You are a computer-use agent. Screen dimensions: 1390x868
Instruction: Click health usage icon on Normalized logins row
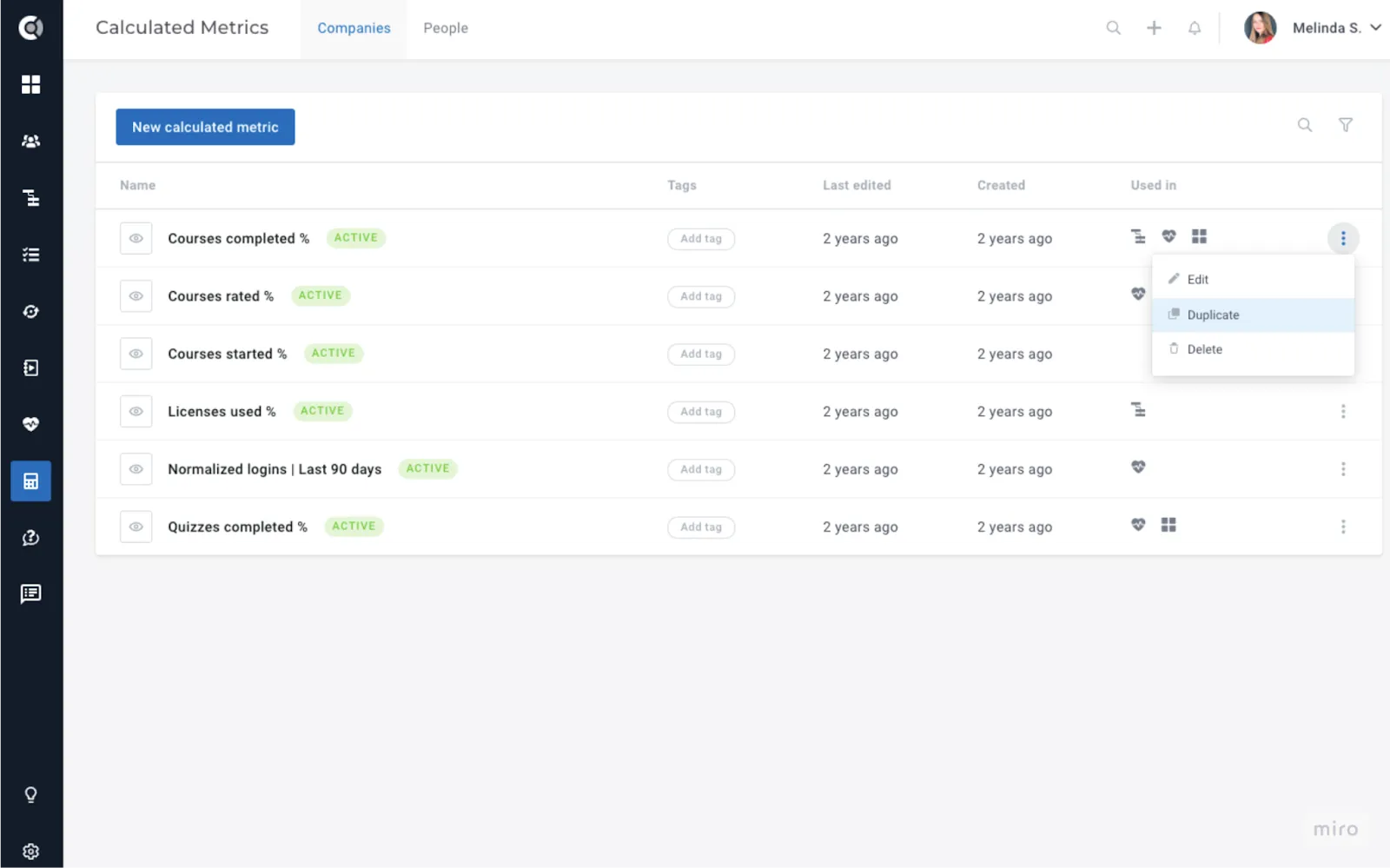click(x=1138, y=467)
